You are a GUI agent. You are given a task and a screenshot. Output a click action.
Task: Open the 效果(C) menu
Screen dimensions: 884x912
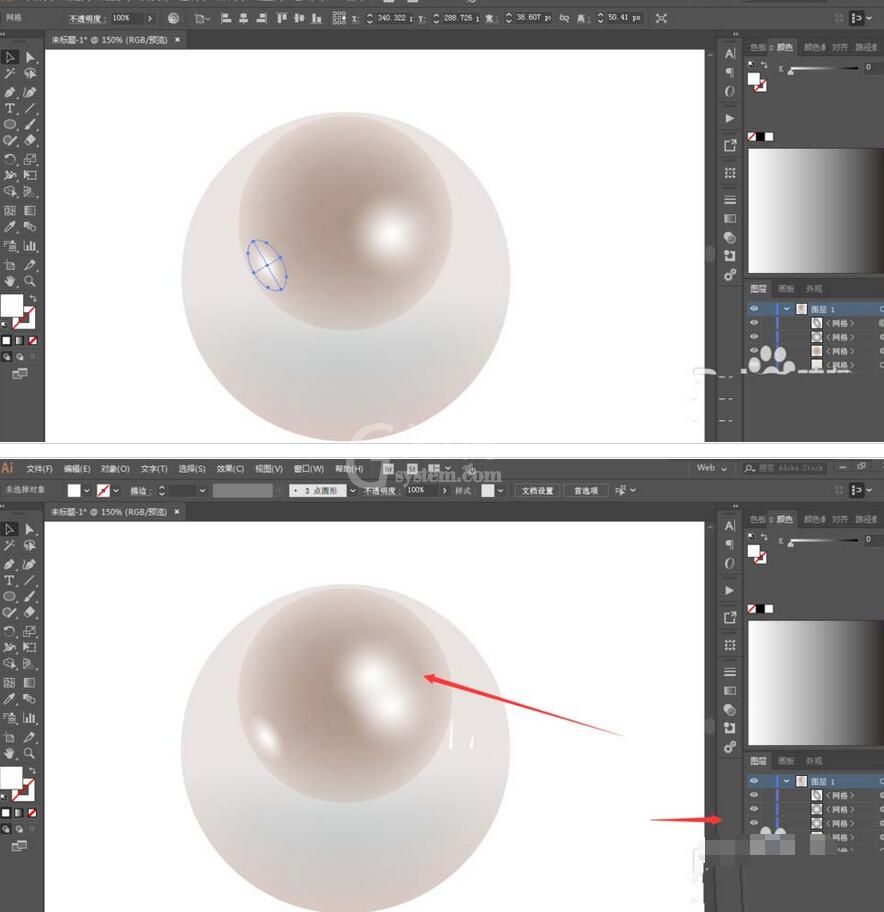[230, 469]
